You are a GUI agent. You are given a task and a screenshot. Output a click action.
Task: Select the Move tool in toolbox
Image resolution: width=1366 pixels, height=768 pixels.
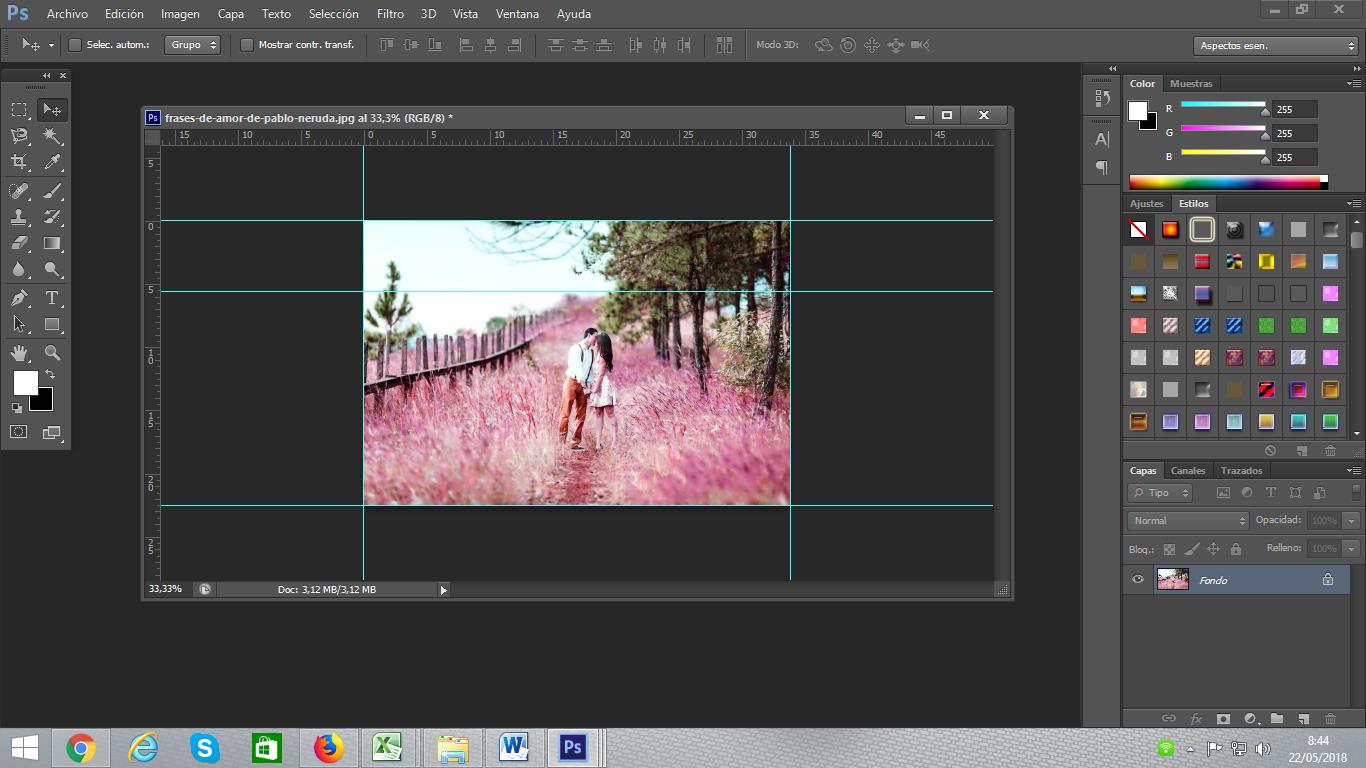coord(52,109)
